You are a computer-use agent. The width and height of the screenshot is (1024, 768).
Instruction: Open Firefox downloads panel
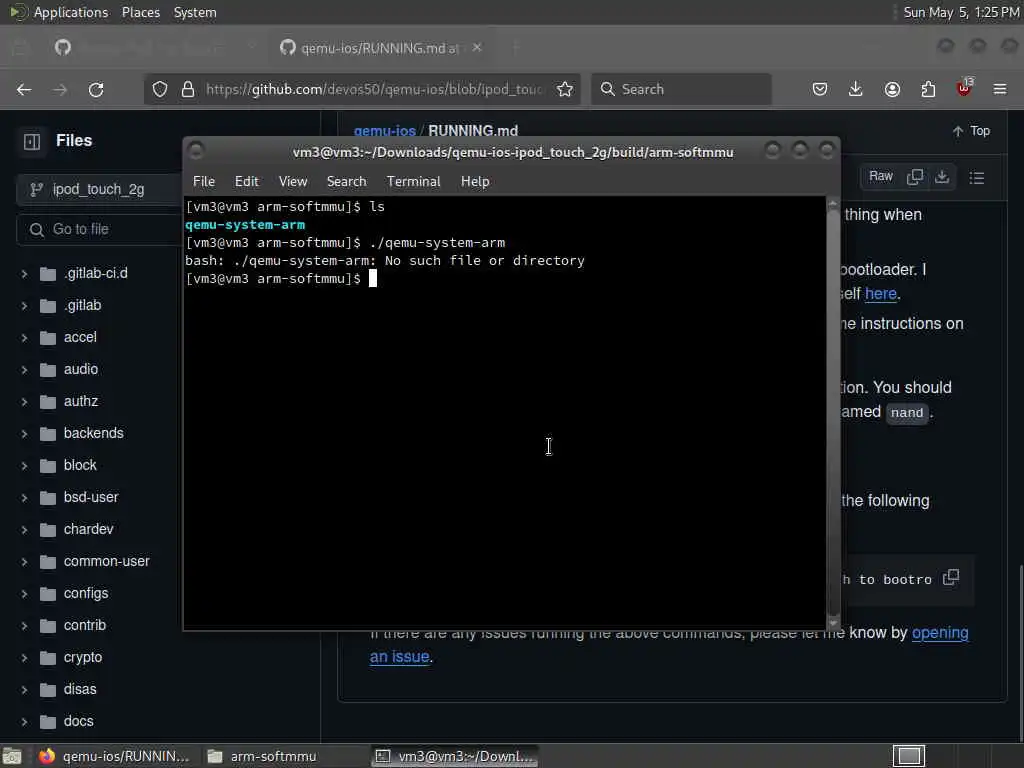coord(856,89)
